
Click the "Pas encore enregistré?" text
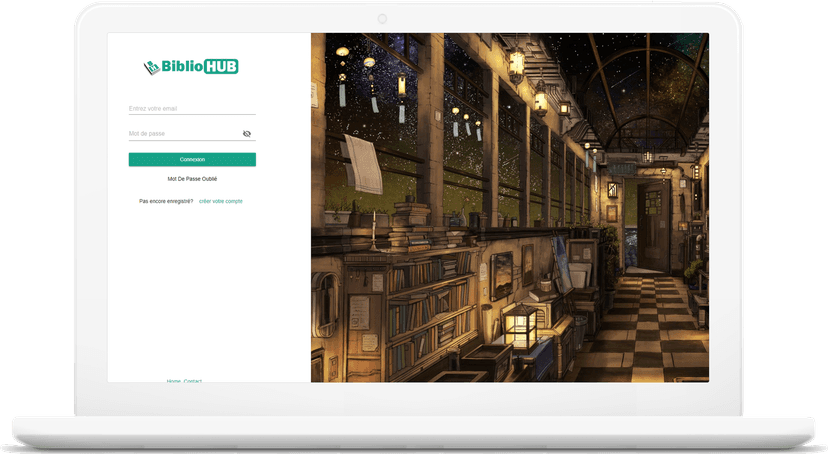[166, 201]
